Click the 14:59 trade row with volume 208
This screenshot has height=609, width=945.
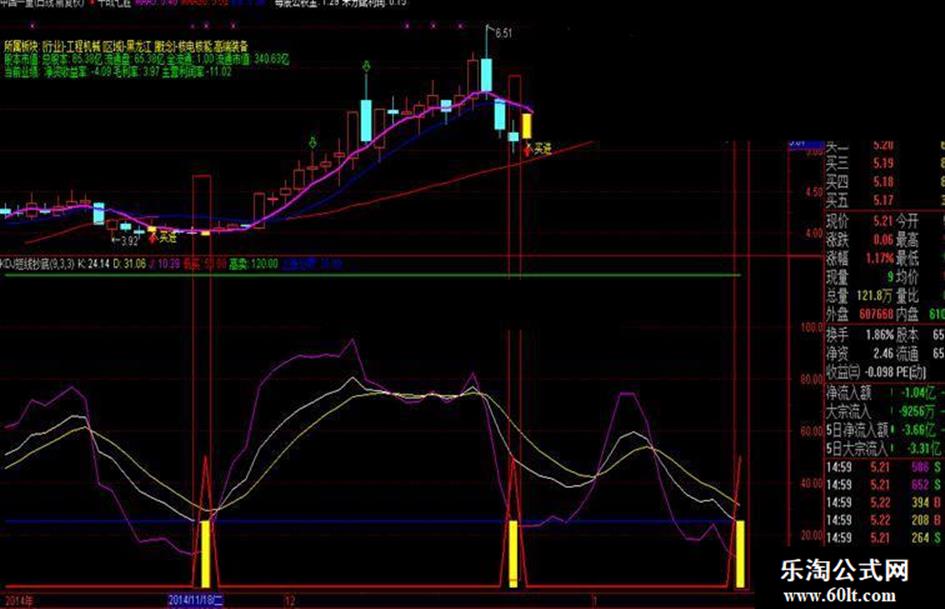point(884,519)
